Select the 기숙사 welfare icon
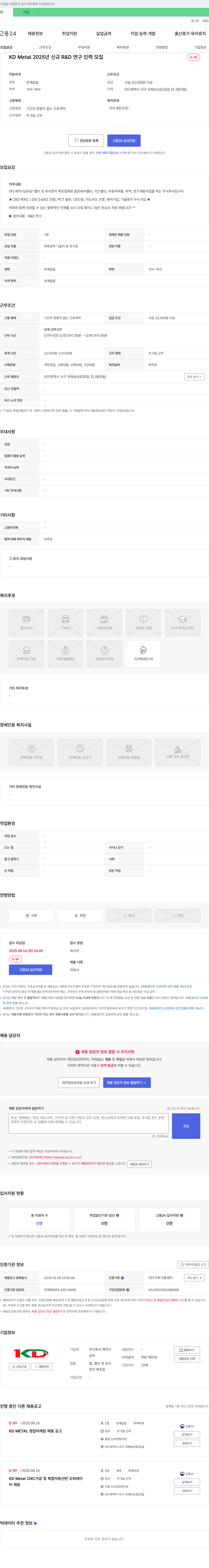 (x=65, y=623)
